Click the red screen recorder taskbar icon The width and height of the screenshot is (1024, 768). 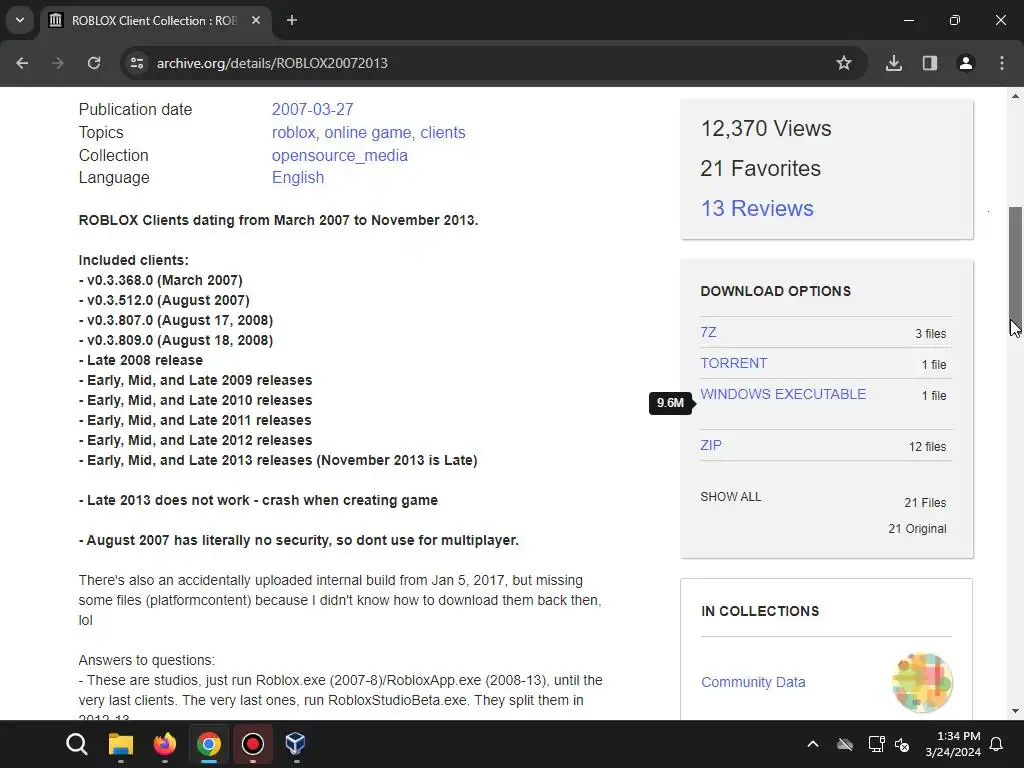click(253, 744)
